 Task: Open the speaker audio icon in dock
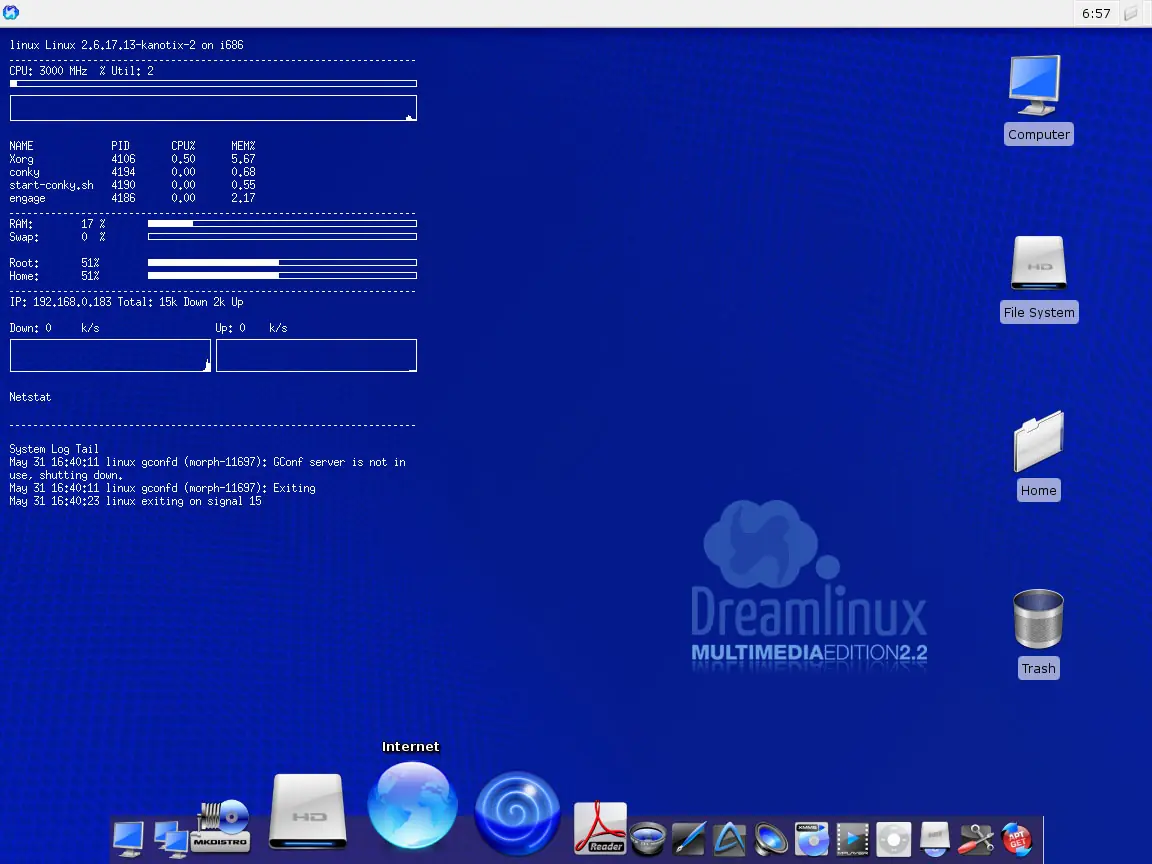click(x=771, y=838)
